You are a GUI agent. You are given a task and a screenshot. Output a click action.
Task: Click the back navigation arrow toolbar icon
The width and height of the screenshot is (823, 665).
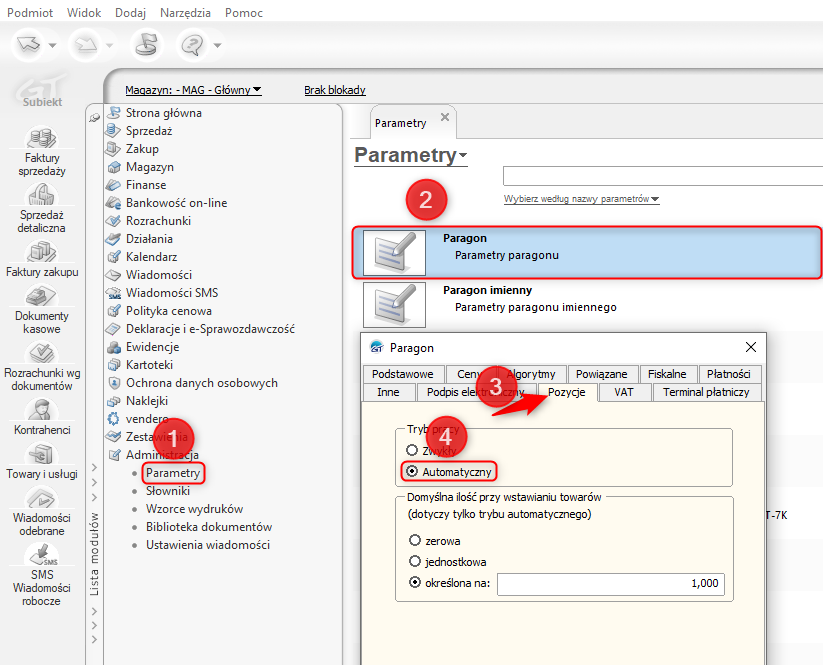point(28,45)
